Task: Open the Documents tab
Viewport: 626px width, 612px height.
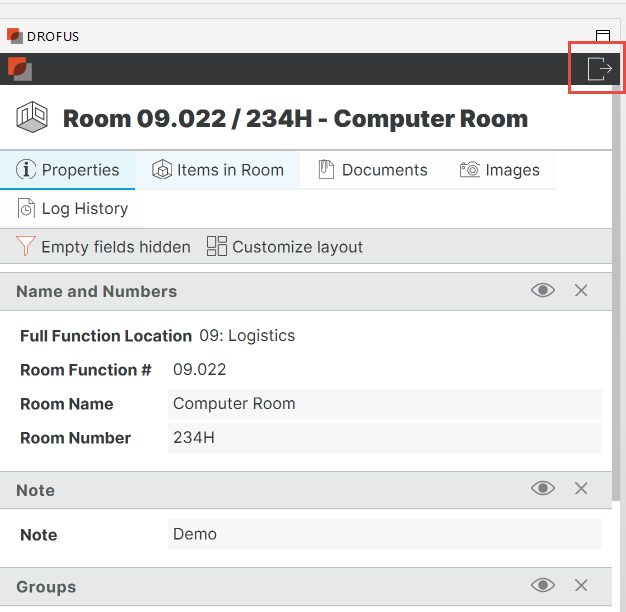Action: [373, 170]
